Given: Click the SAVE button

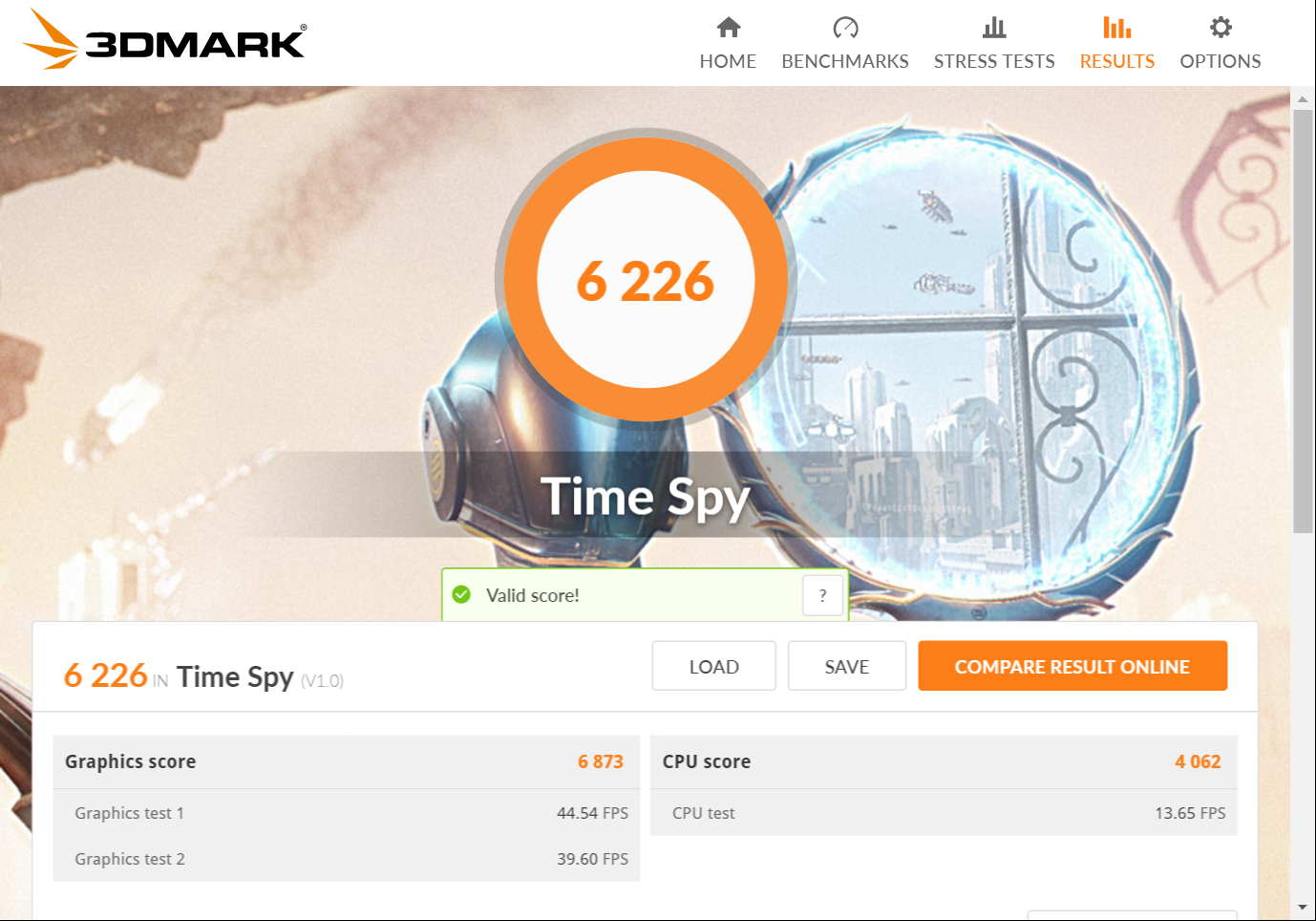Looking at the screenshot, I should tap(847, 666).
